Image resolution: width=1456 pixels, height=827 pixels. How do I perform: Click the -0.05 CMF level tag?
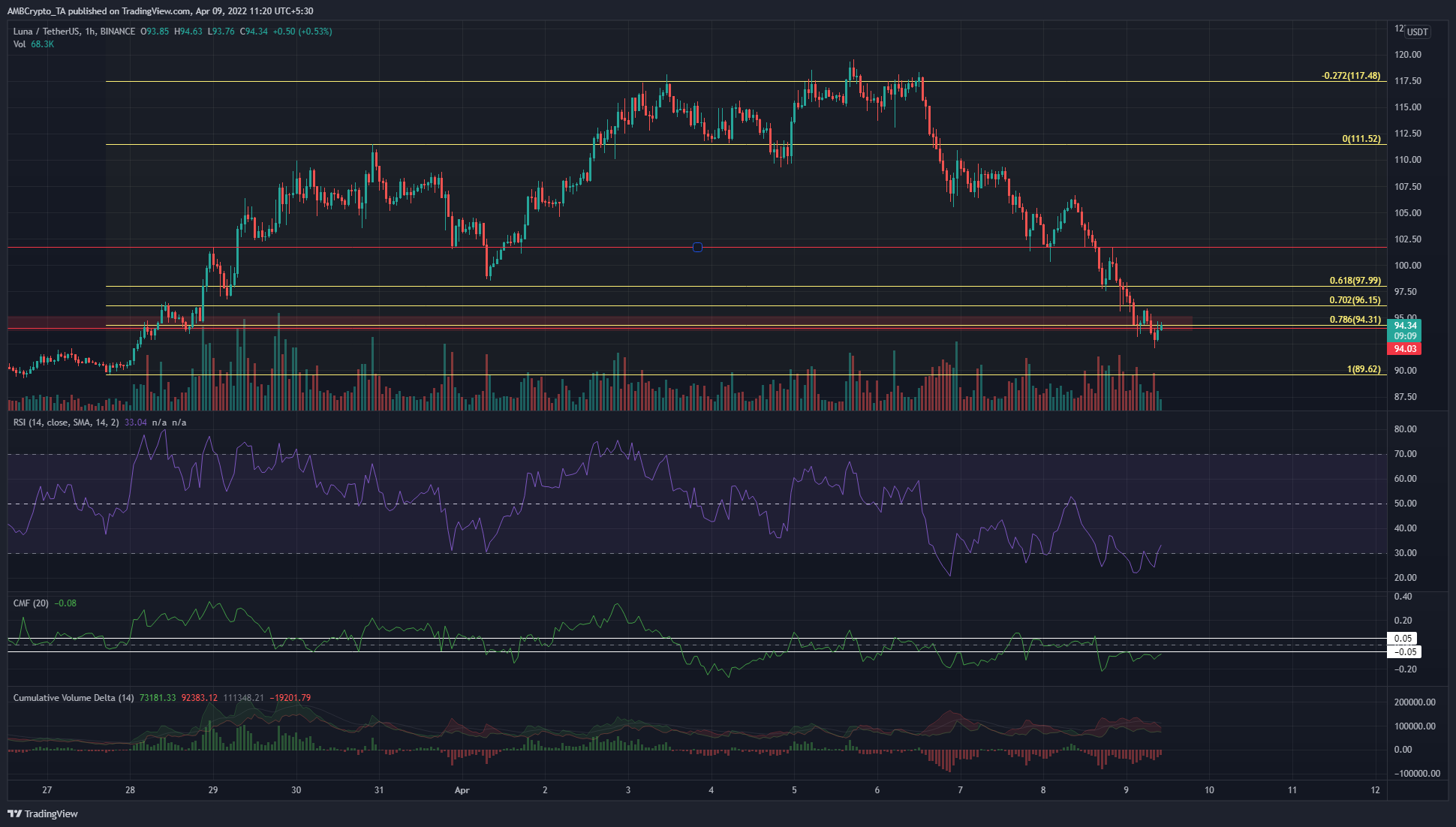(x=1404, y=652)
